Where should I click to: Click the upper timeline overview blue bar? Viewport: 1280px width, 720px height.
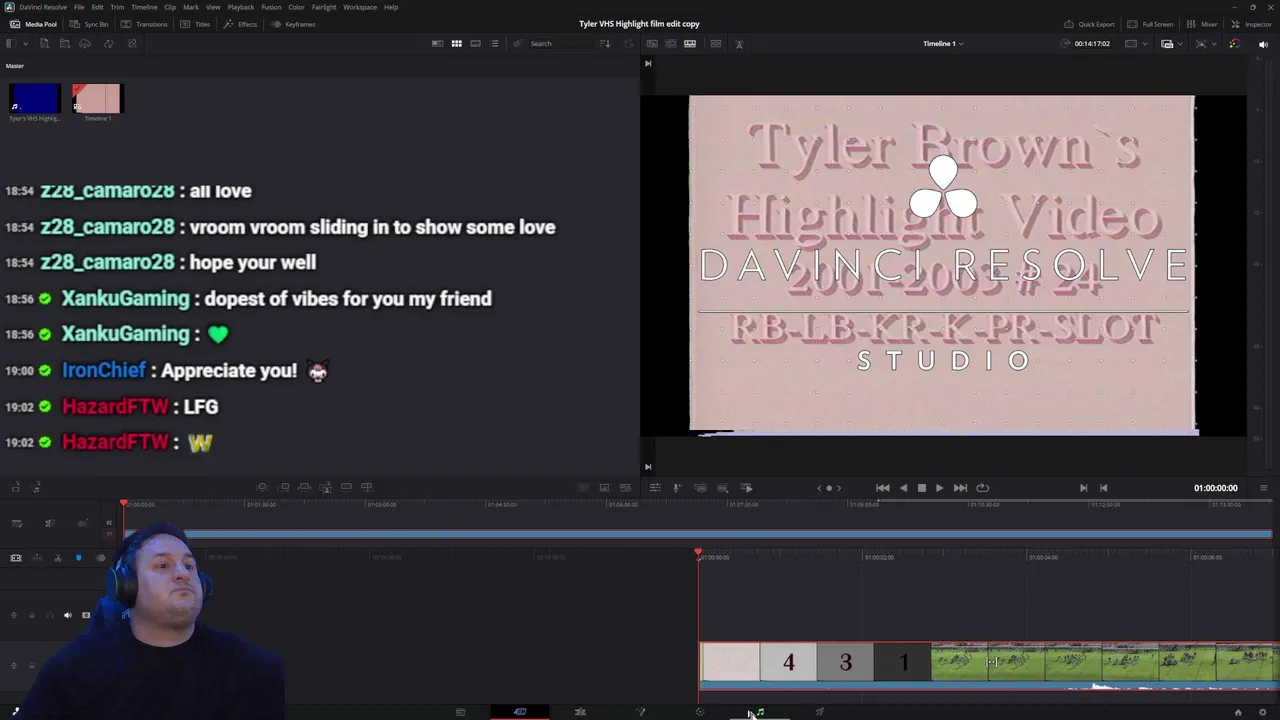697,534
